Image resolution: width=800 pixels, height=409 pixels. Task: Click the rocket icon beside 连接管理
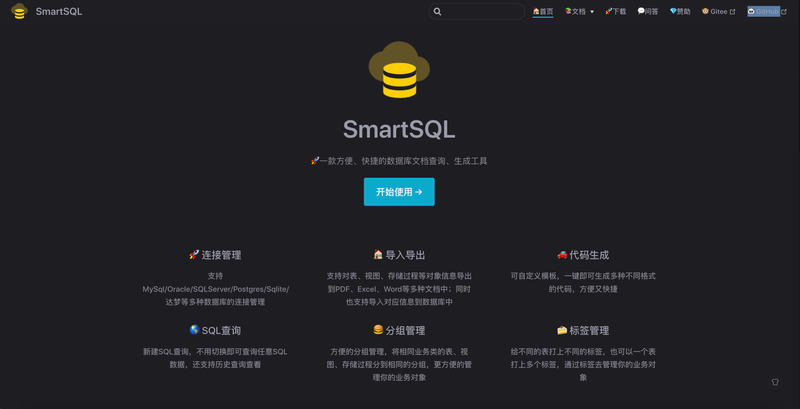pyautogui.click(x=194, y=254)
